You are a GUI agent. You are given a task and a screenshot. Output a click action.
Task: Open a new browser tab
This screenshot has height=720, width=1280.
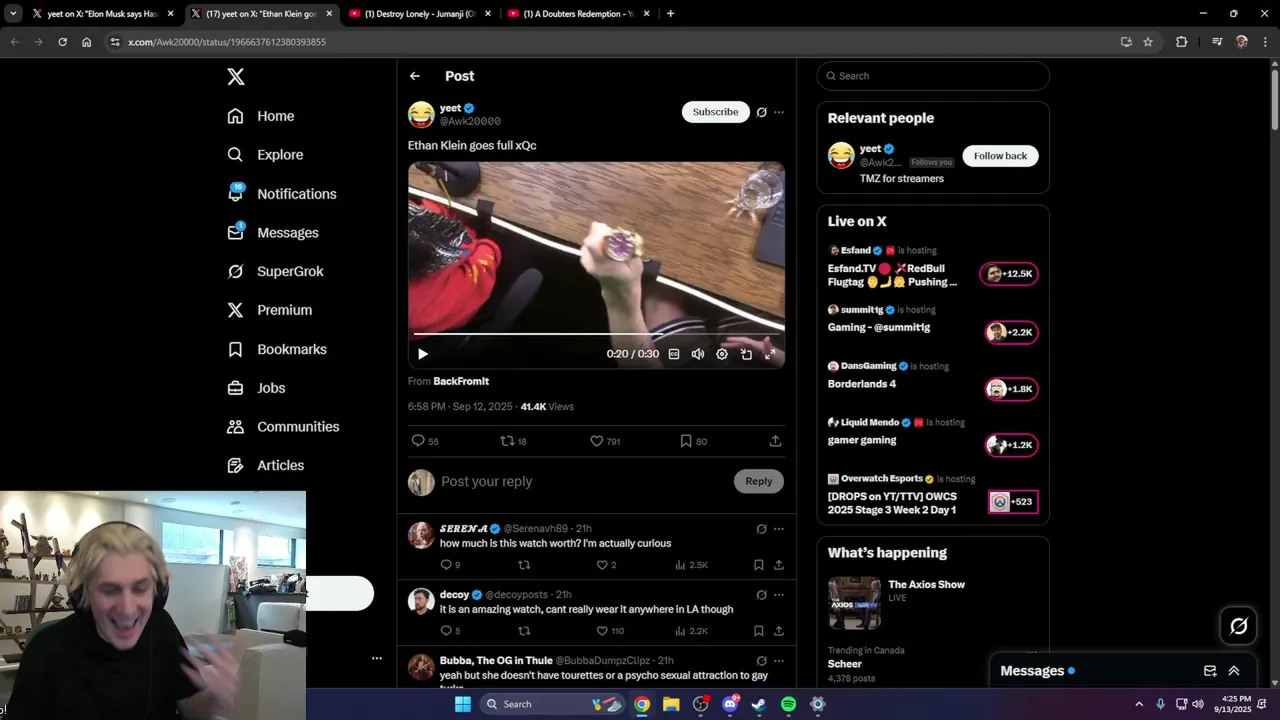click(670, 14)
